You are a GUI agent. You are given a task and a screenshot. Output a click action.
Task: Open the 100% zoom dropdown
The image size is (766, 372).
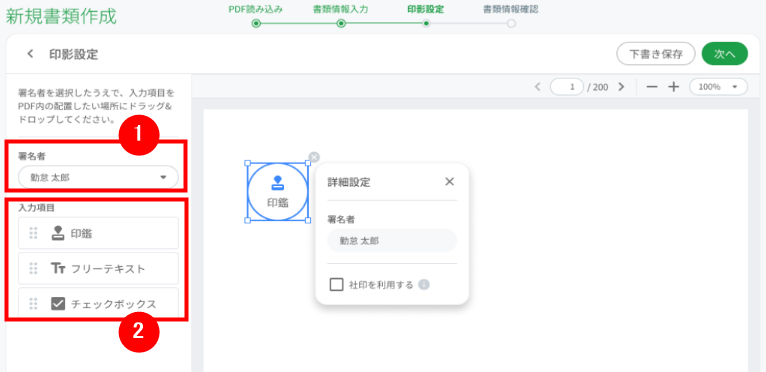(x=718, y=87)
